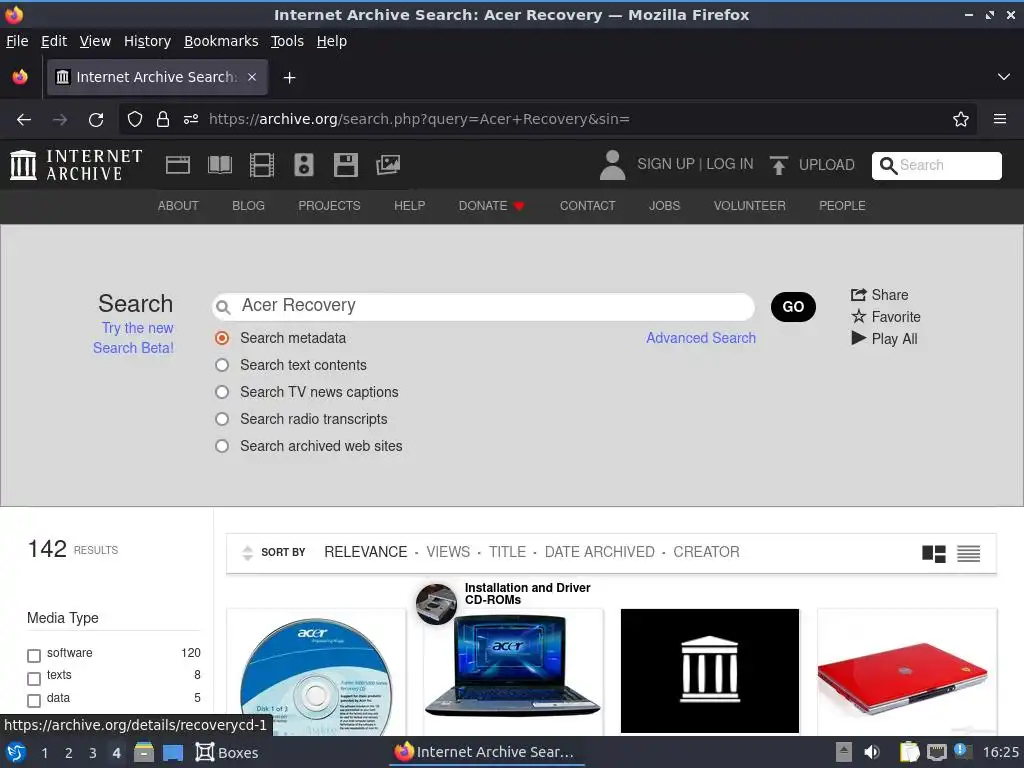Image resolution: width=1024 pixels, height=768 pixels.
Task: Click Favorite to save this search
Action: (886, 317)
